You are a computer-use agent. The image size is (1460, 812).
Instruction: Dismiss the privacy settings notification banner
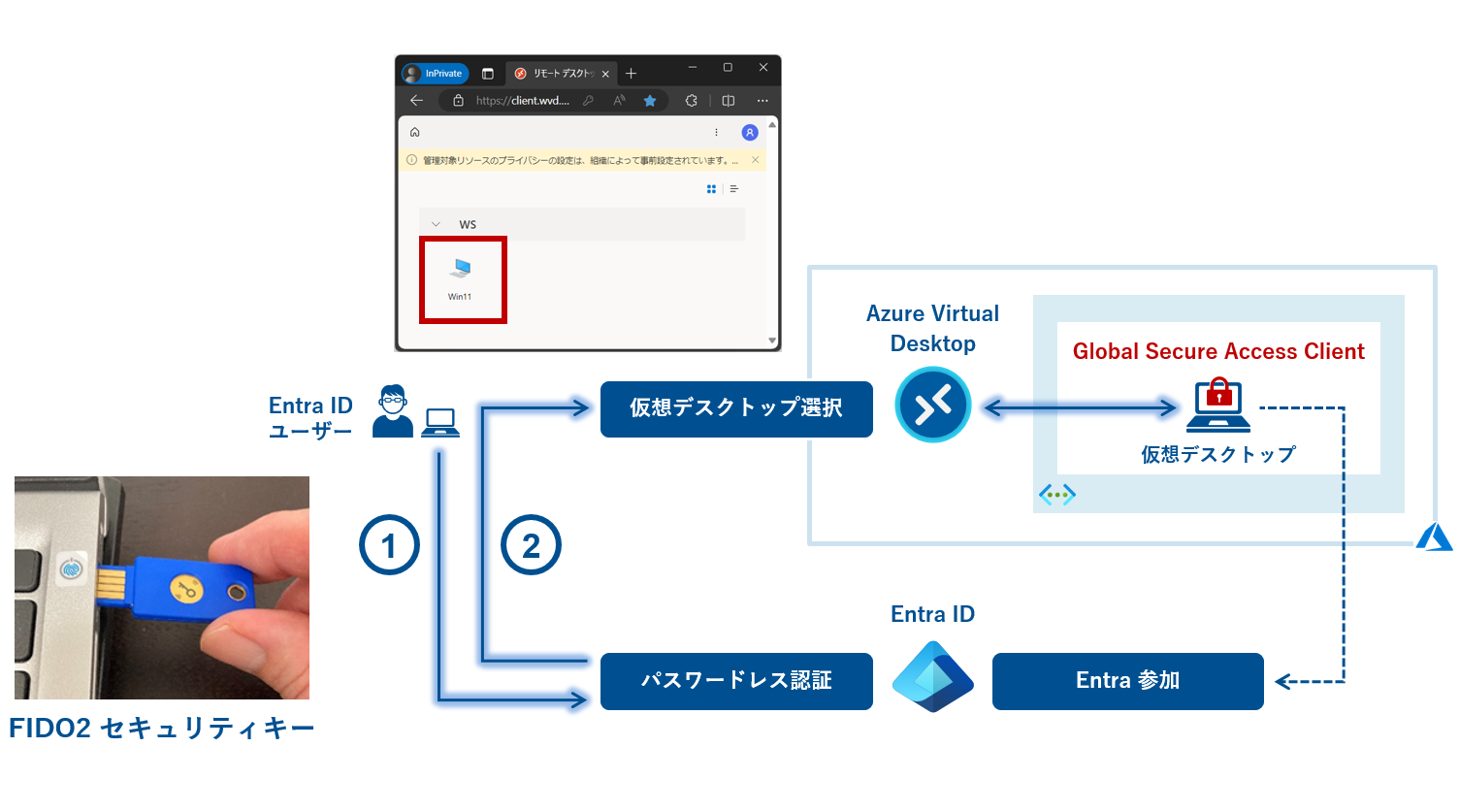756,160
